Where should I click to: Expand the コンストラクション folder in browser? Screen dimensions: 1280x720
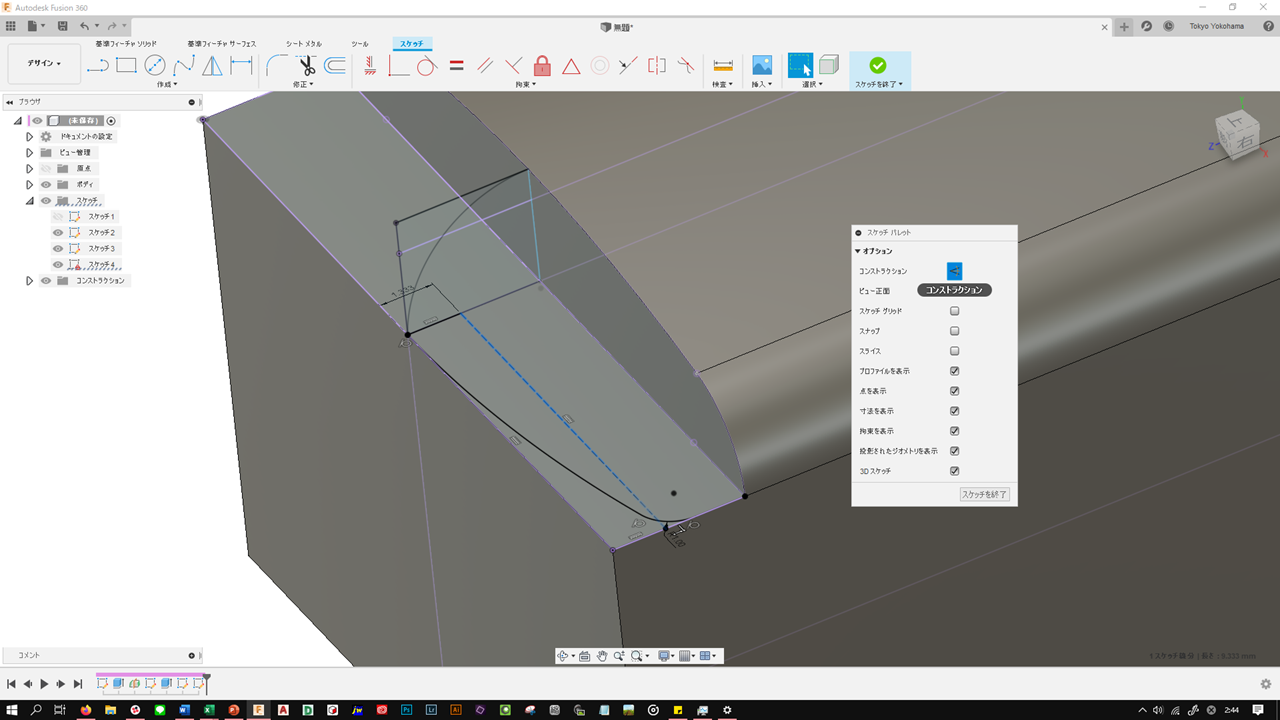[30, 281]
